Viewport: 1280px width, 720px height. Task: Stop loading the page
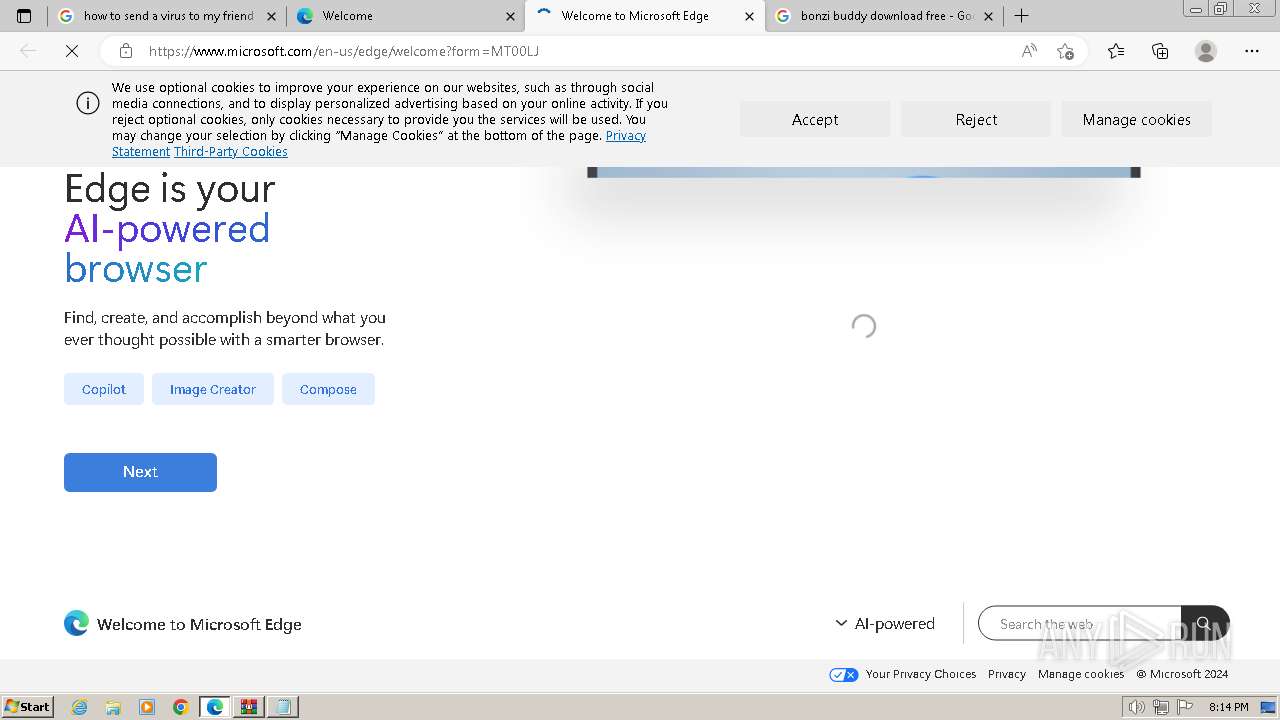(x=72, y=51)
